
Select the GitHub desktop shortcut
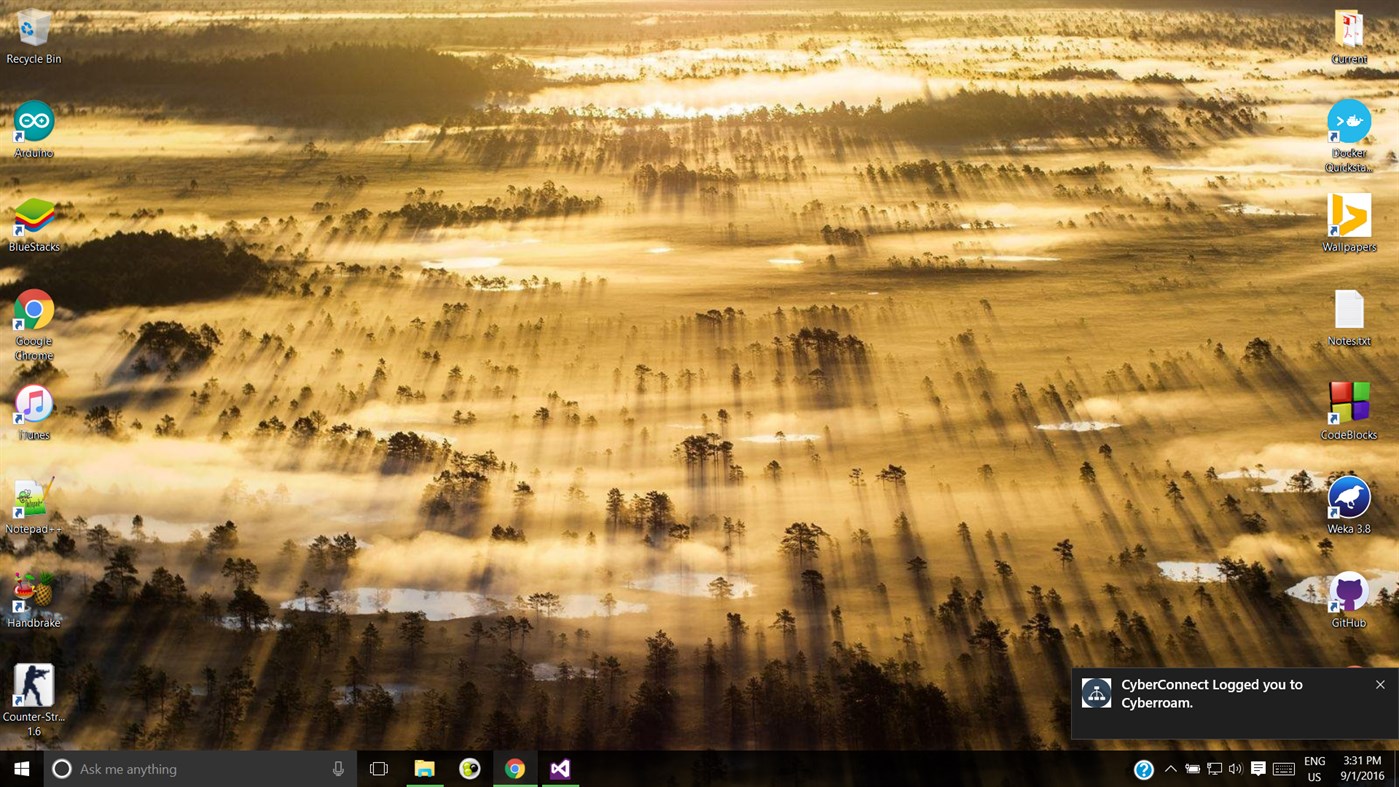coord(1349,600)
